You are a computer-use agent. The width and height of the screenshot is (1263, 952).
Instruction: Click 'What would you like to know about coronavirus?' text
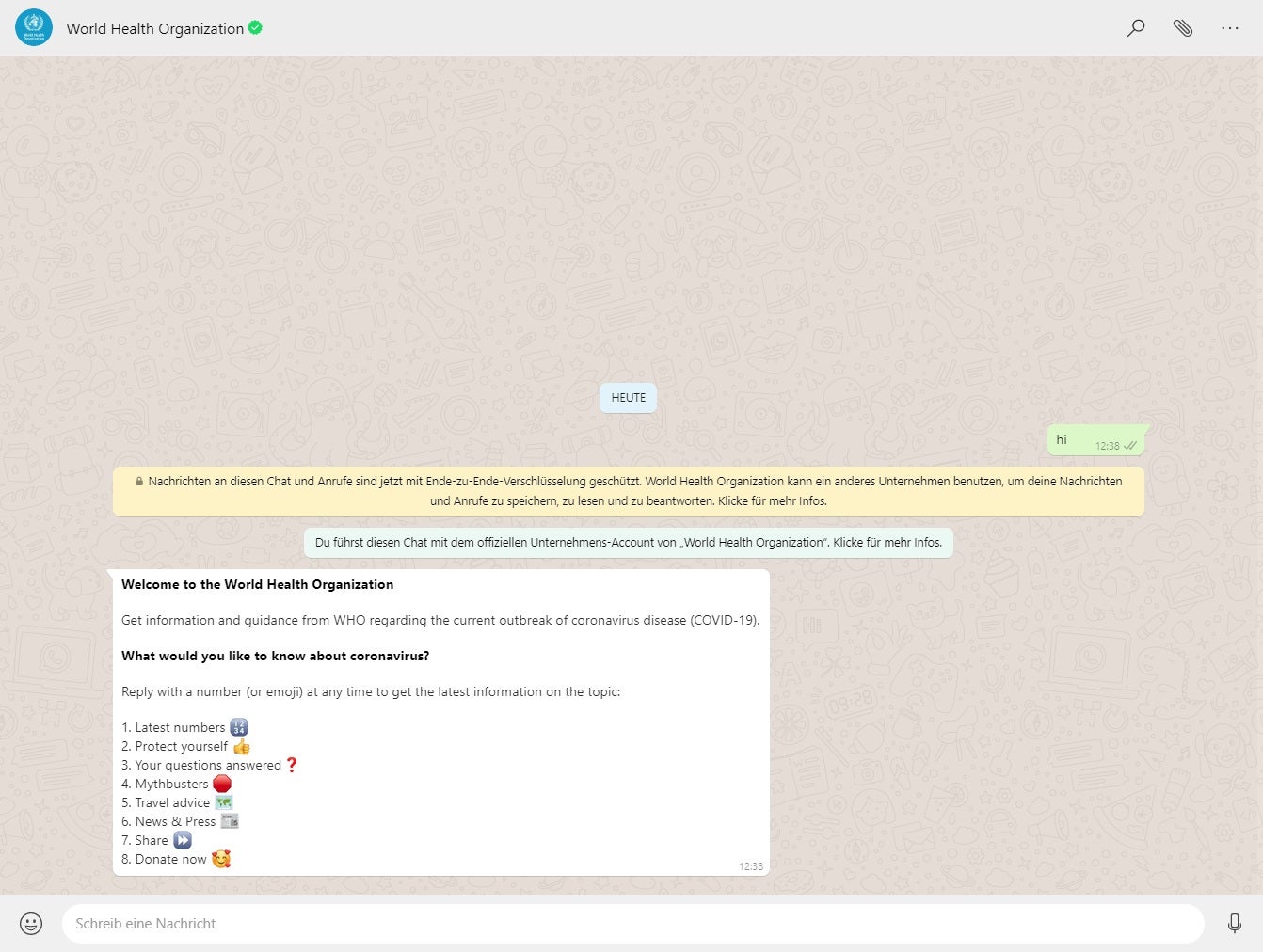tap(276, 656)
